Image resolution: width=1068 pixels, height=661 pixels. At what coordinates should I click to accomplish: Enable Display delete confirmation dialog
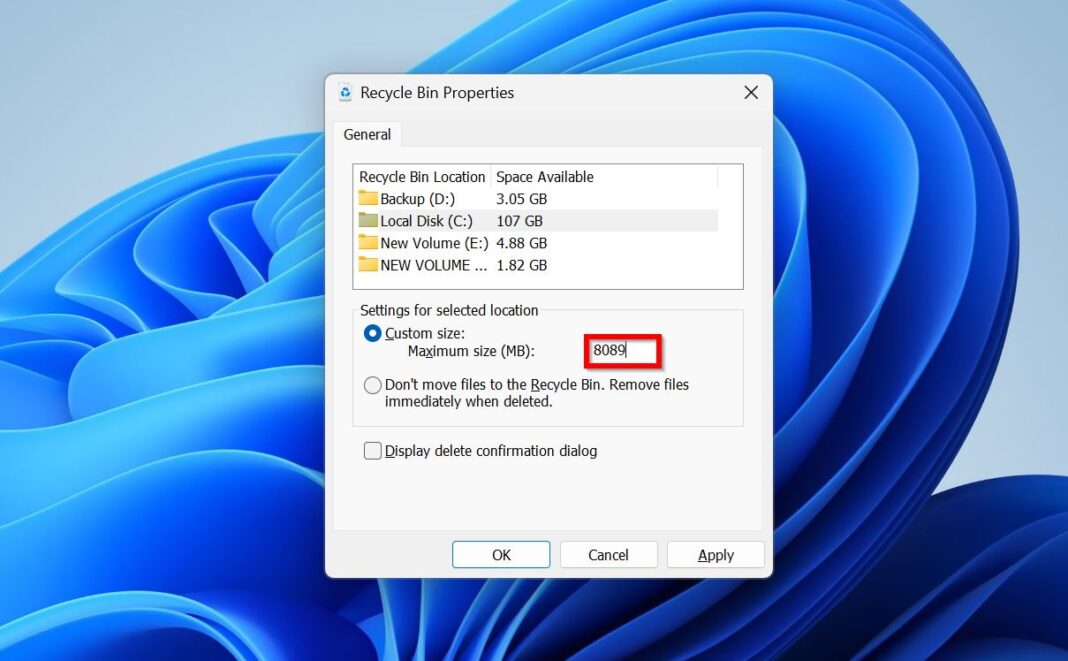click(x=372, y=451)
